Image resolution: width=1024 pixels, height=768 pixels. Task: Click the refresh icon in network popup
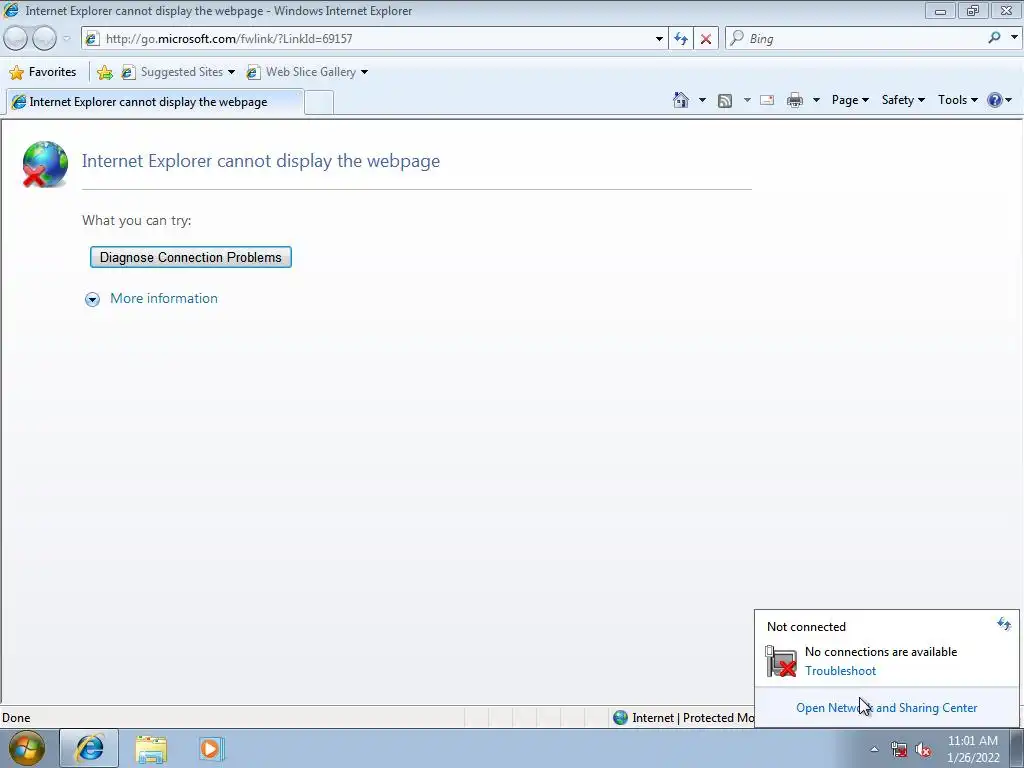coord(1004,624)
